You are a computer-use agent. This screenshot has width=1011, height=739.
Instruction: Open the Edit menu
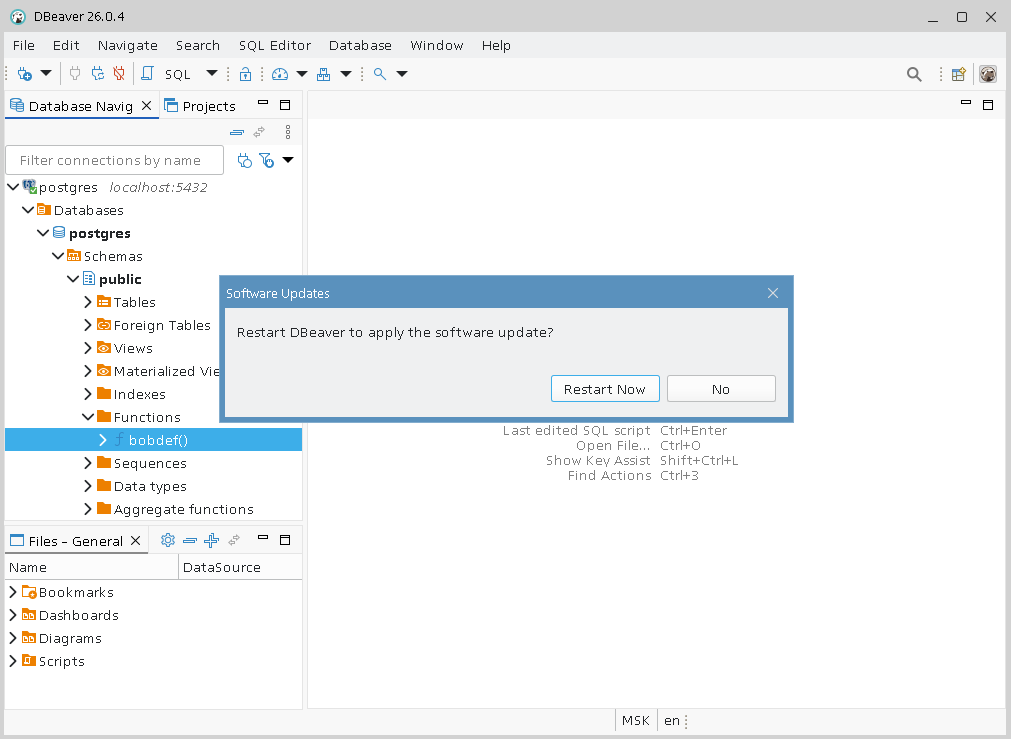pyautogui.click(x=66, y=45)
